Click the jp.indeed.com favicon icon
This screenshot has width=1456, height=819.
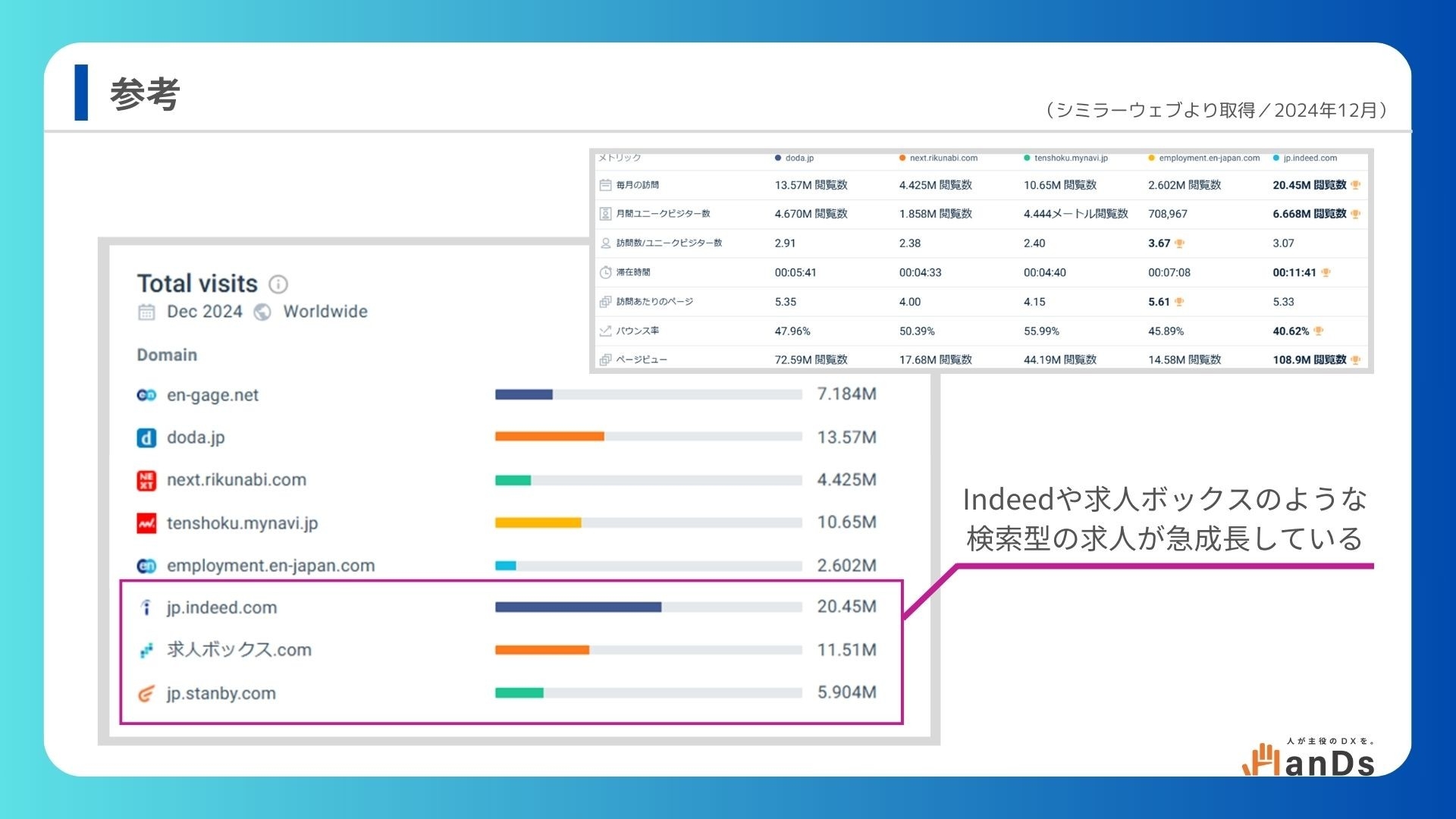click(x=146, y=607)
